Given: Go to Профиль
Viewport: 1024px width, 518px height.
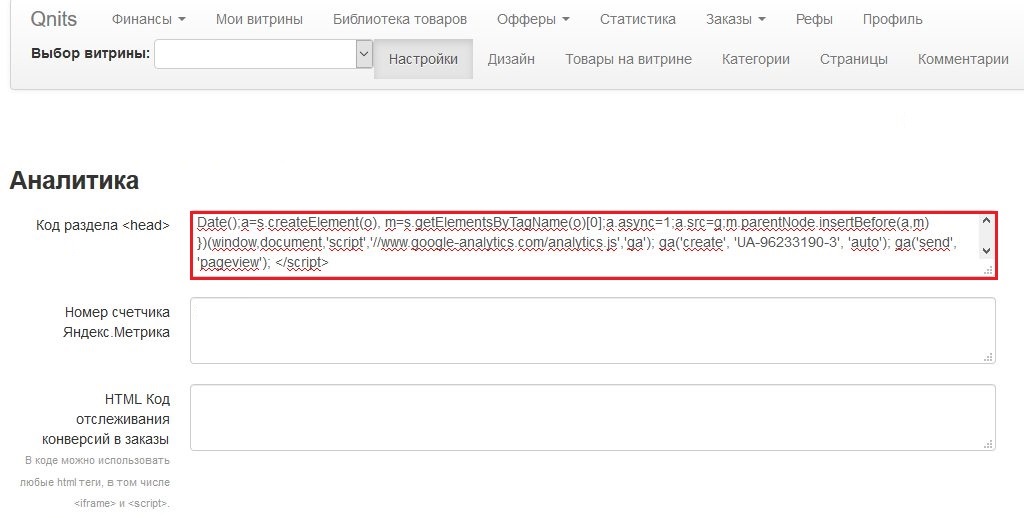Looking at the screenshot, I should click(x=892, y=20).
